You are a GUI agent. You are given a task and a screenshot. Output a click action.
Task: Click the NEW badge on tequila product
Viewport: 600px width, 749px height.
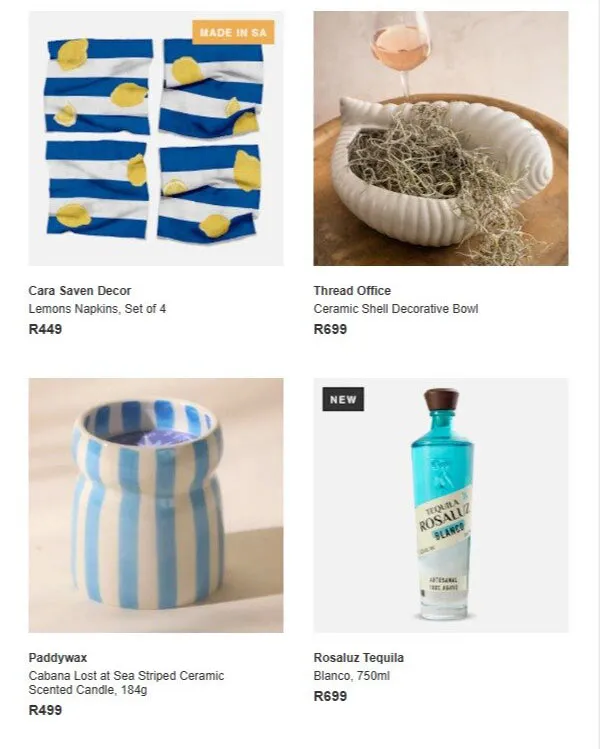click(x=343, y=399)
